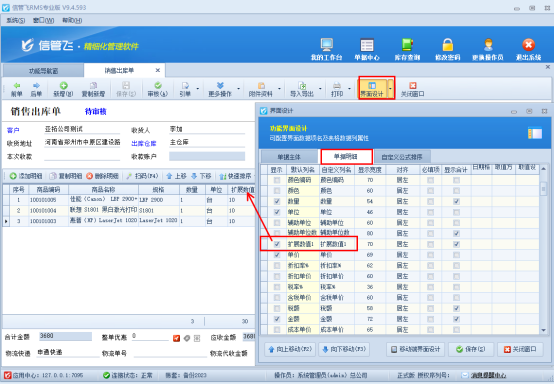The height and width of the screenshot is (384, 554).
Task: Click the 新增 green plus toolbar icon
Action: (64, 85)
